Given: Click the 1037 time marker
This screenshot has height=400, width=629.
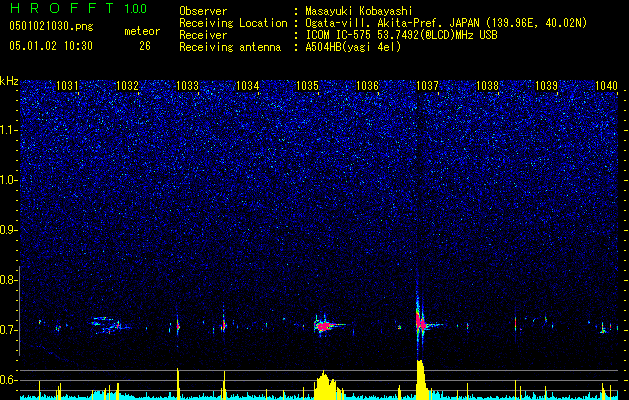Looking at the screenshot, I should pos(427,85).
